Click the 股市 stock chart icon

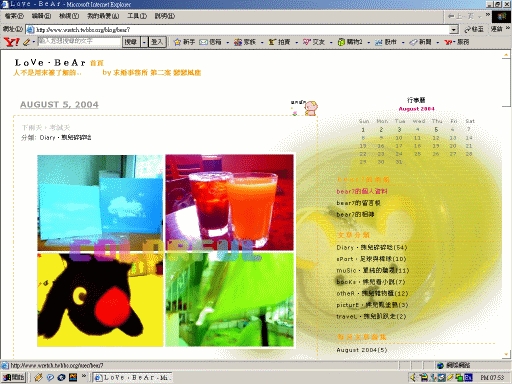coord(378,42)
